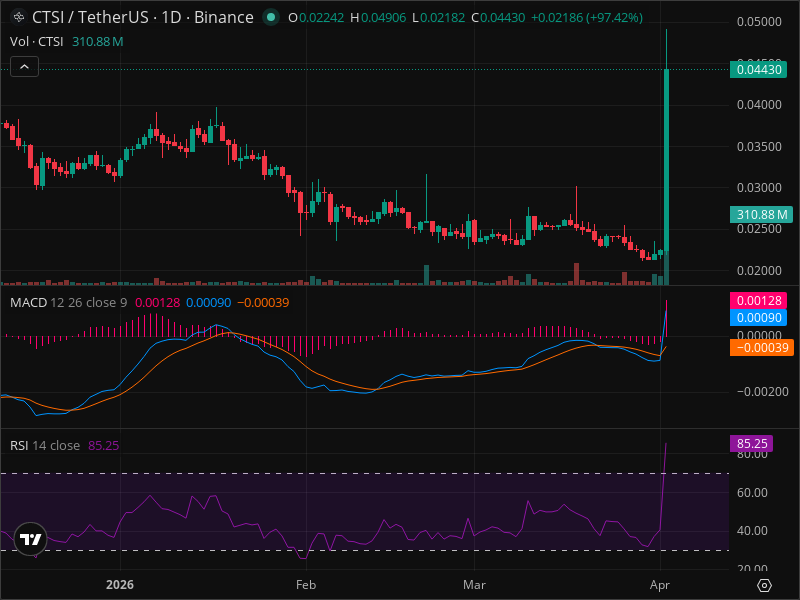800x600 pixels.
Task: Click the 60.00 RSI scale label
Action: pyautogui.click(x=752, y=493)
